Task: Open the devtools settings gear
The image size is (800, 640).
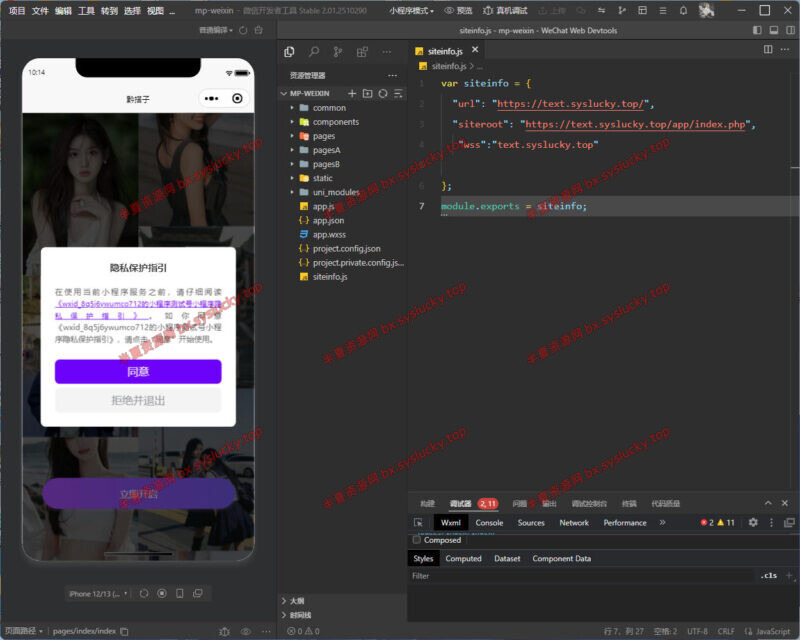Action: click(753, 522)
